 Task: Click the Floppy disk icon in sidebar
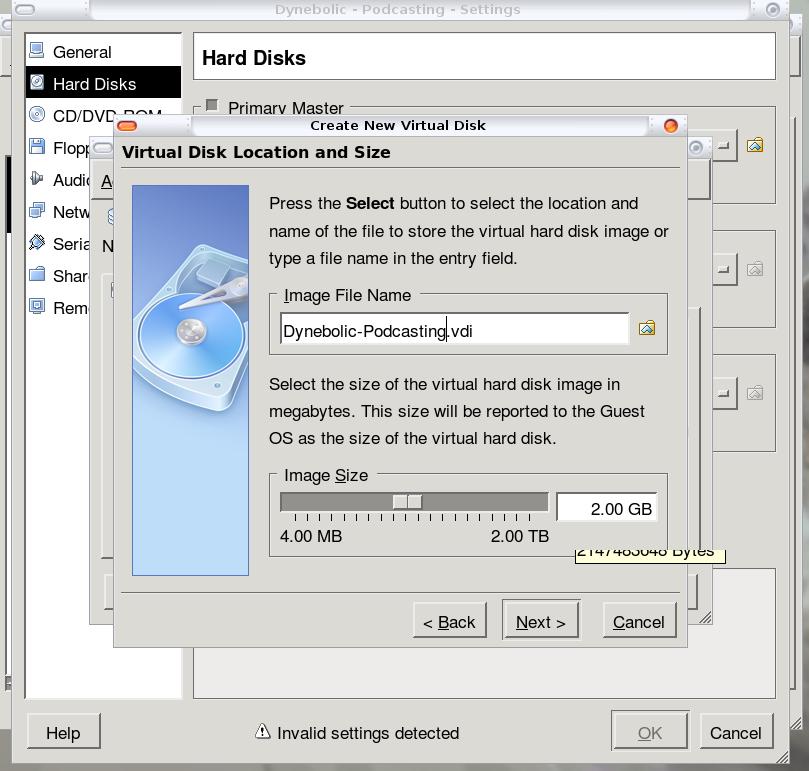pyautogui.click(x=38, y=147)
